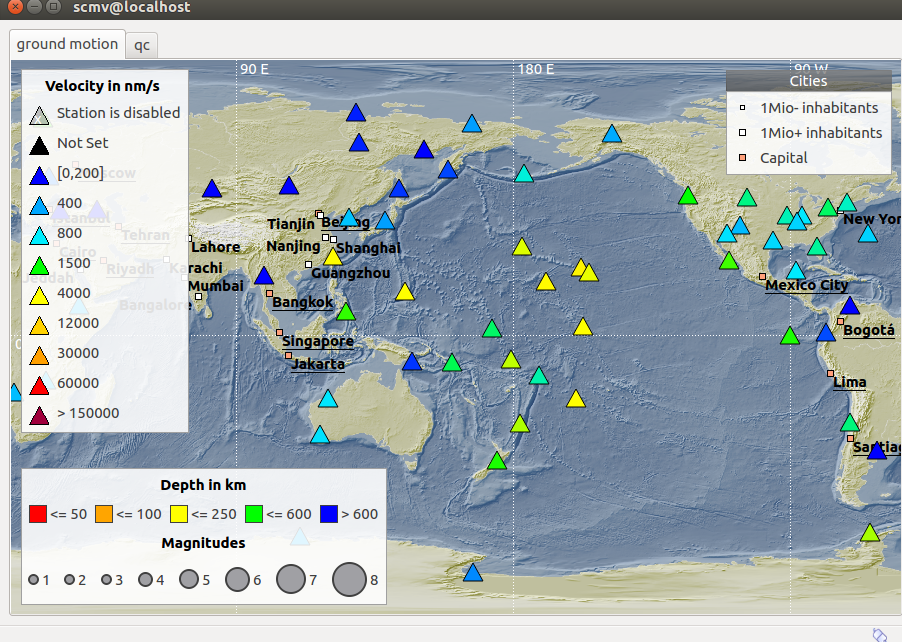Select the cyan Aleutian station on the 180 E line
Image resolution: width=902 pixels, height=642 pixels.
[524, 173]
